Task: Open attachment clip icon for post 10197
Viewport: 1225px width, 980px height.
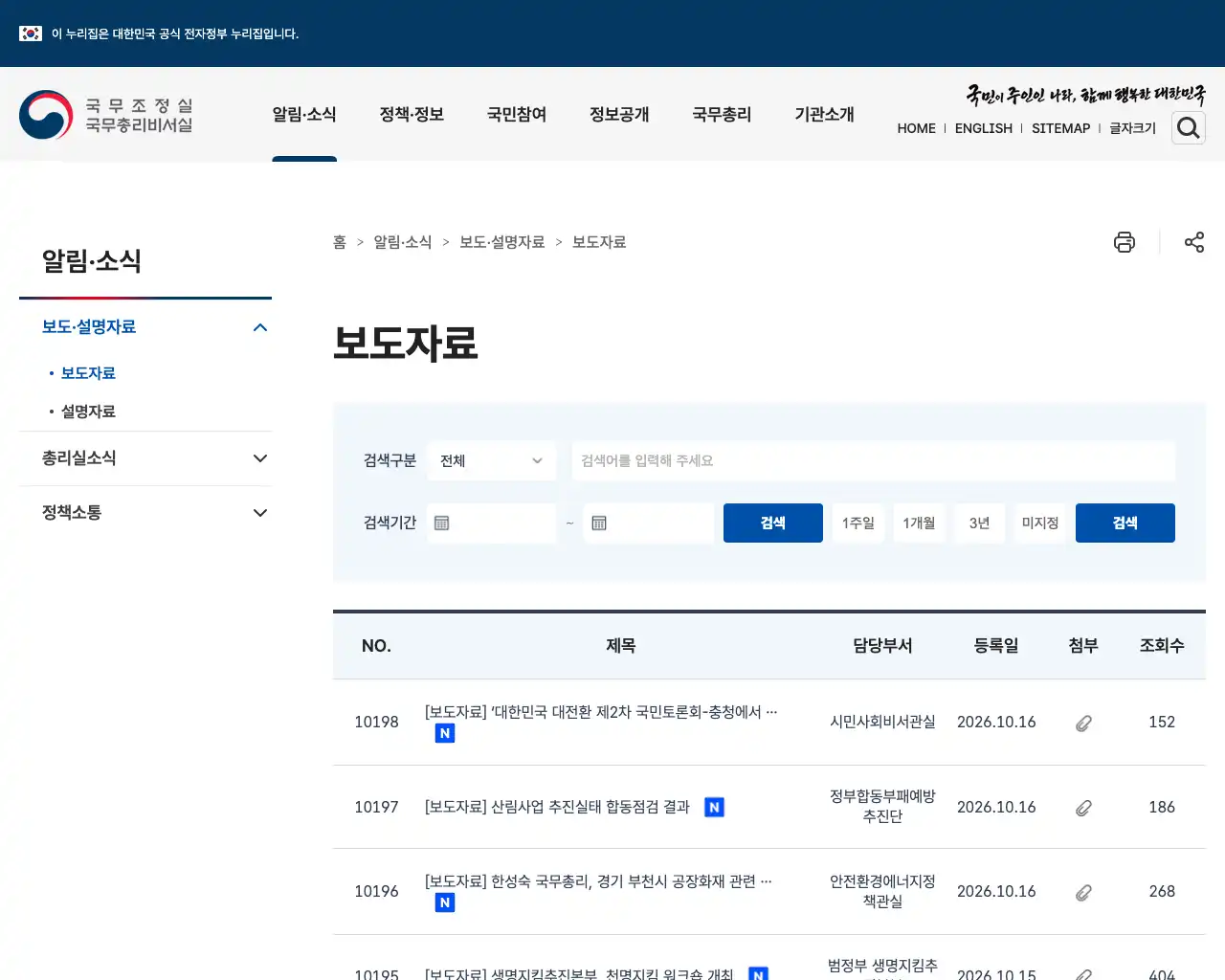Action: click(x=1083, y=808)
